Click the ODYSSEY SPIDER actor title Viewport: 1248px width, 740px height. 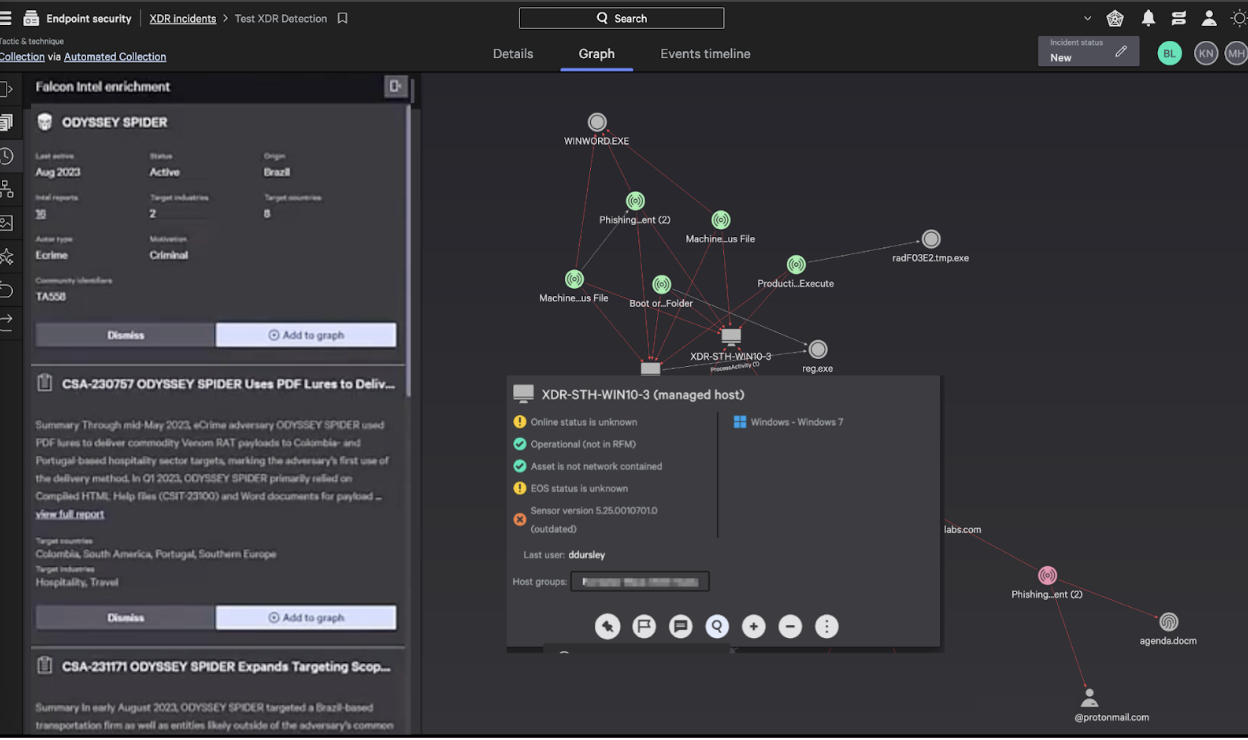click(x=115, y=122)
